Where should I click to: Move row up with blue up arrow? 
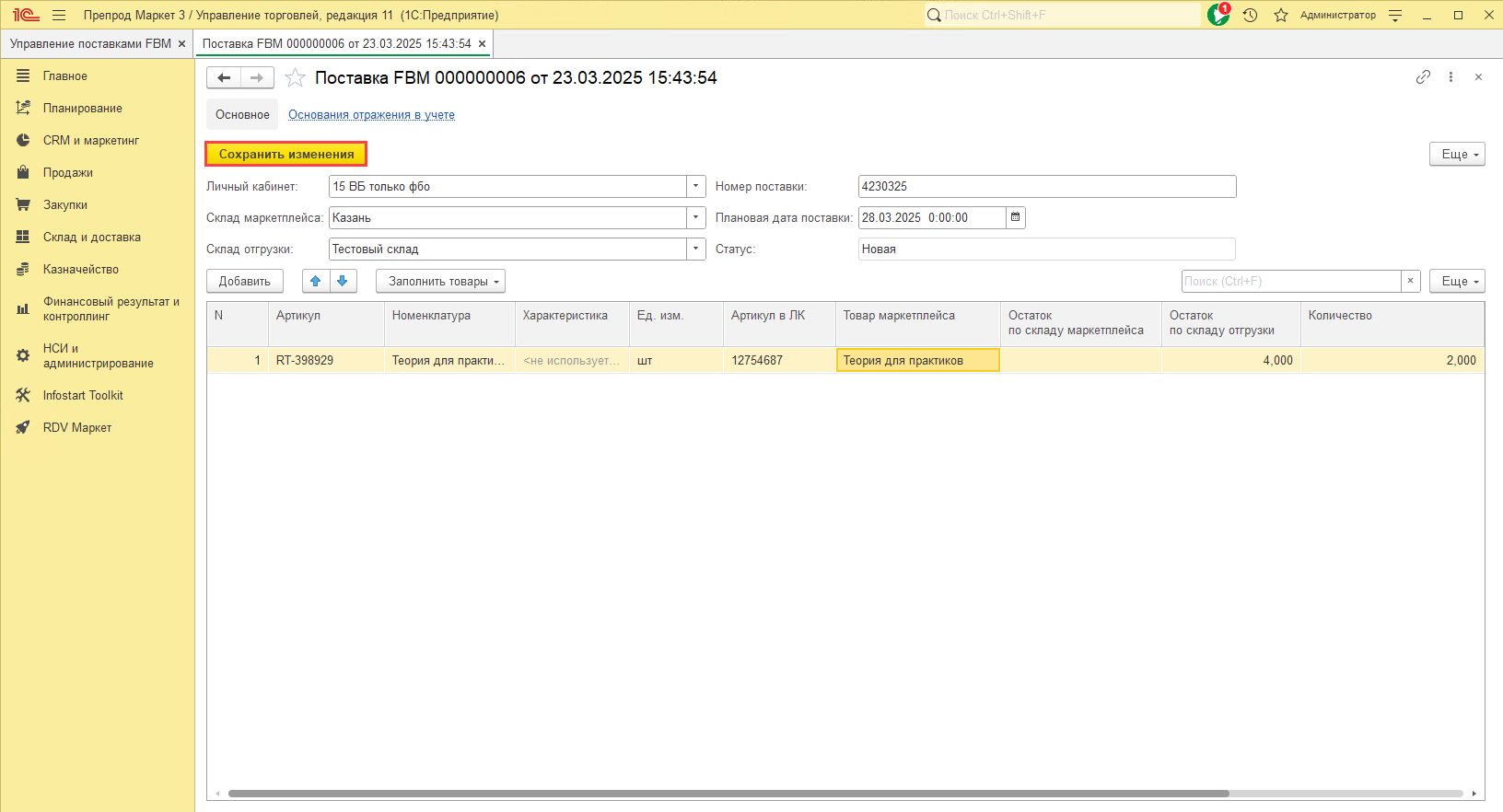pyautogui.click(x=316, y=282)
